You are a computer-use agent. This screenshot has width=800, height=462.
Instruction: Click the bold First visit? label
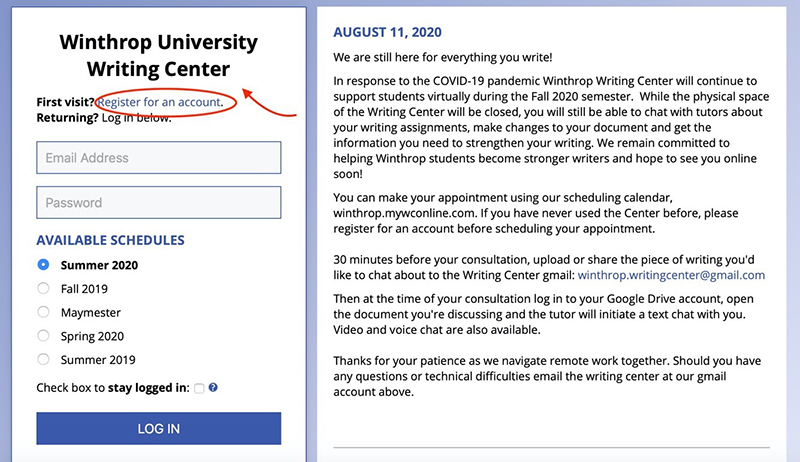point(65,102)
